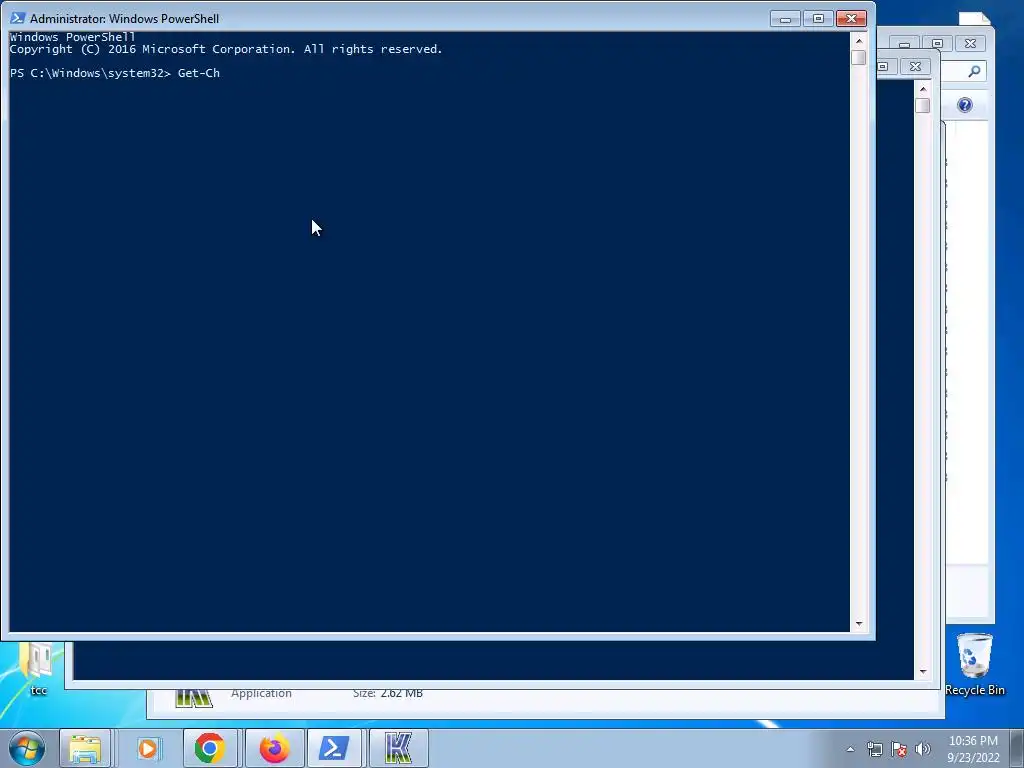Viewport: 1024px width, 768px height.
Task: Click the Get-Ch command line text
Action: (199, 73)
